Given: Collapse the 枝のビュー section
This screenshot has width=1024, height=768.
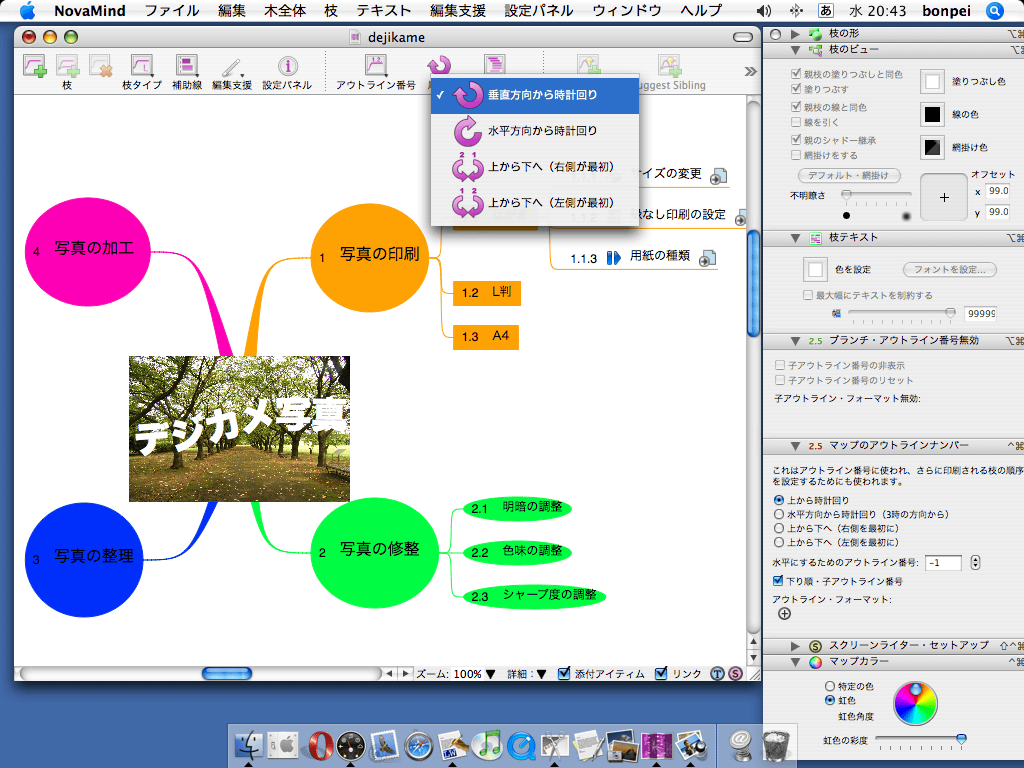Looking at the screenshot, I should (x=795, y=50).
